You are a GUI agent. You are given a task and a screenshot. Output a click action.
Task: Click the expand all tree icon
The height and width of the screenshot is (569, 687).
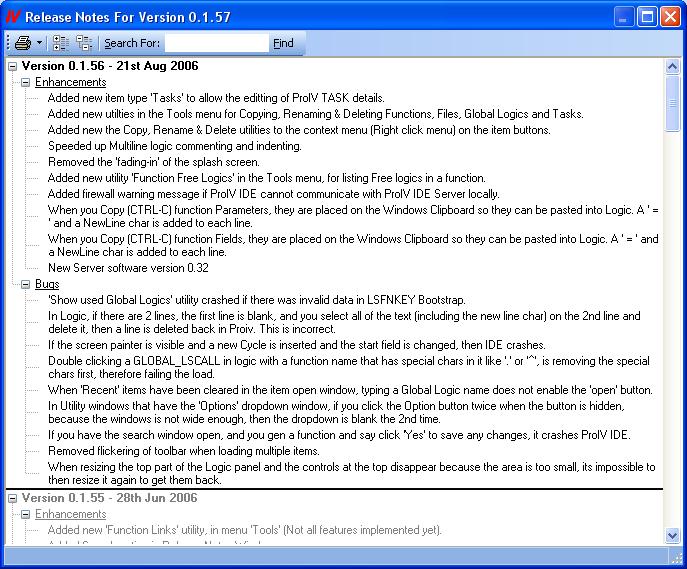tap(60, 43)
